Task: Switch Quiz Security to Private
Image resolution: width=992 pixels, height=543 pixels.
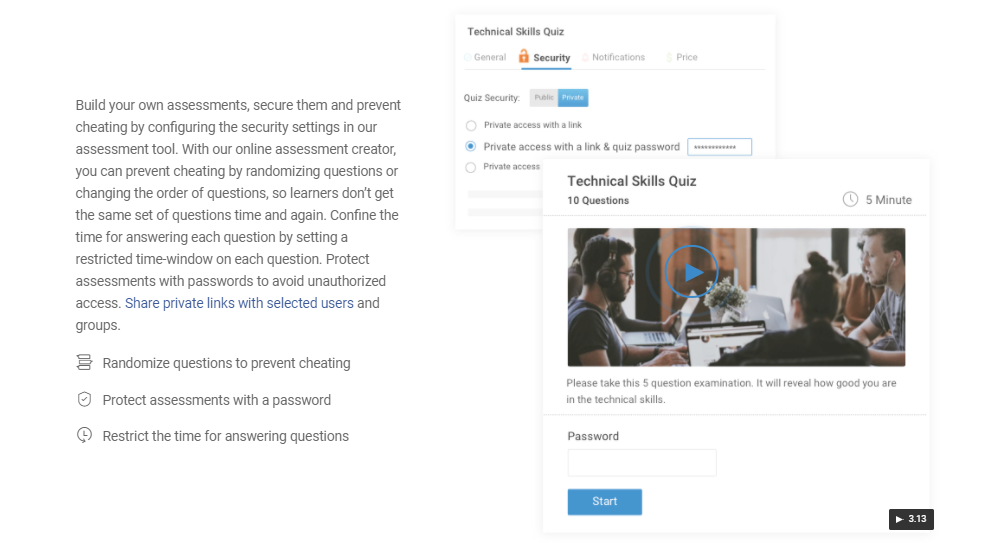Action: coord(573,98)
